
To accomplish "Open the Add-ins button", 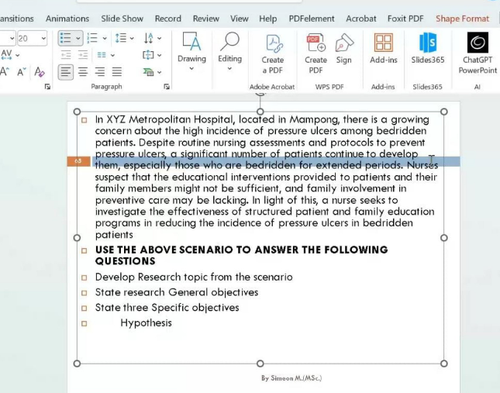I will [383, 49].
